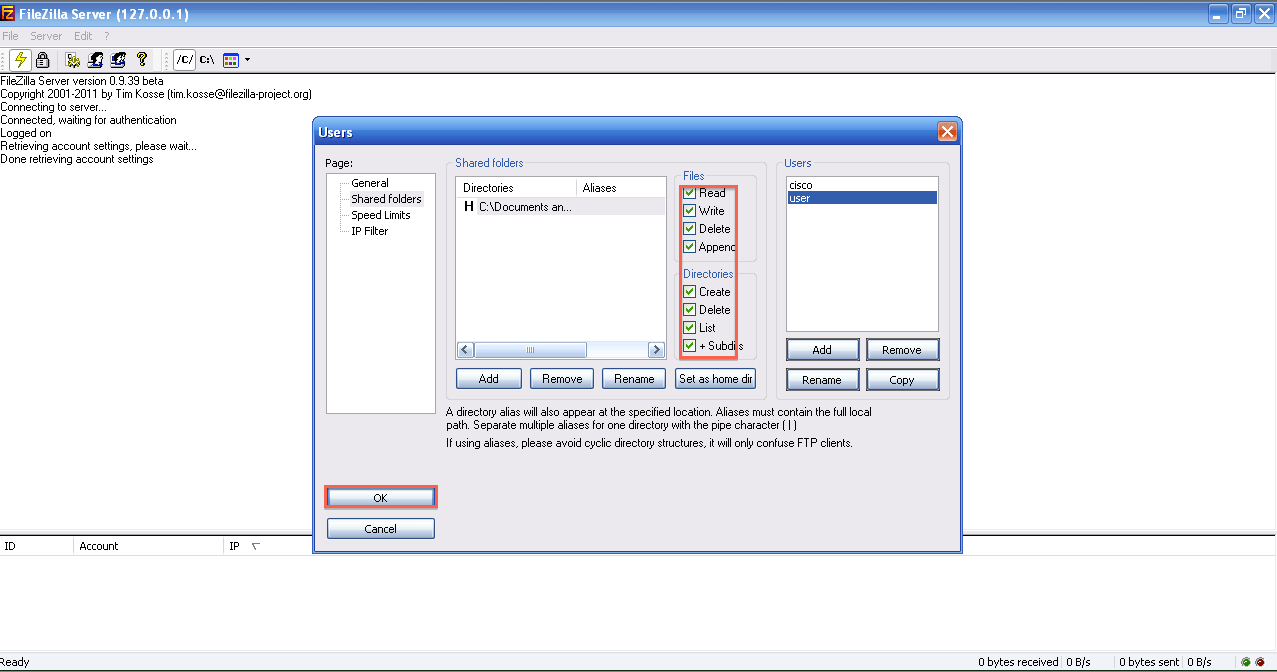
Task: Select user cisco in Users list
Action: [x=862, y=185]
